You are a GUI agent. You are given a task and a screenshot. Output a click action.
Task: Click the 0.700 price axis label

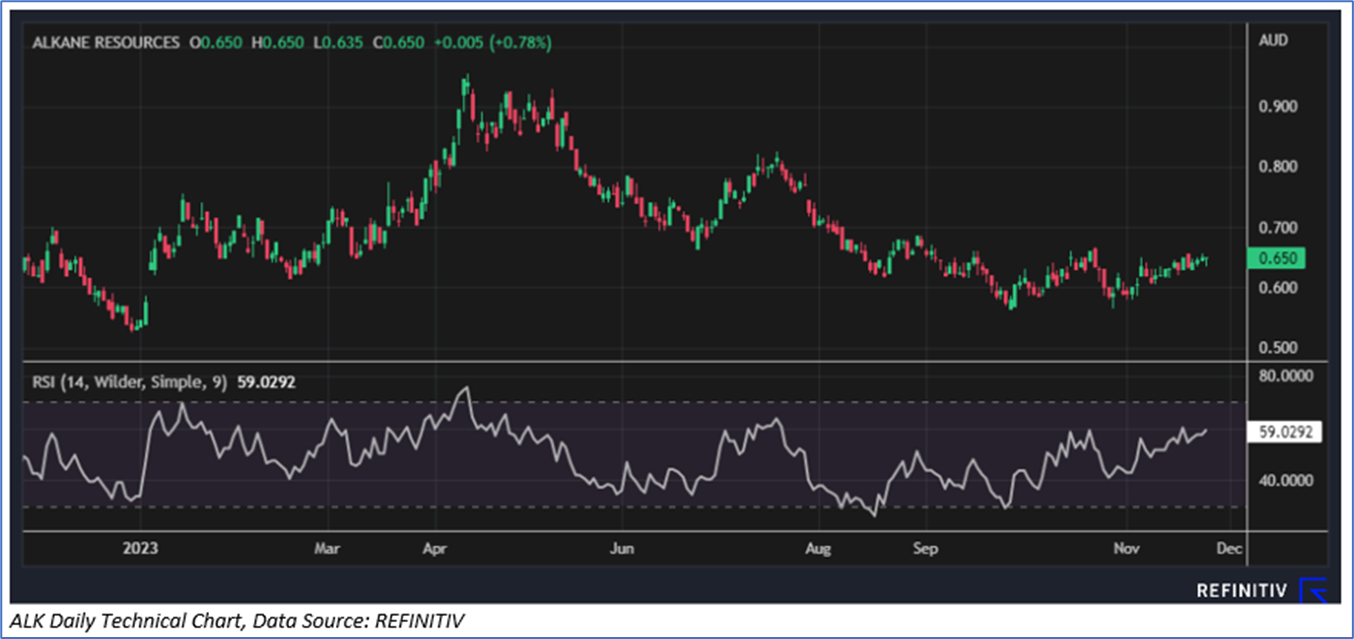[x=1279, y=228]
